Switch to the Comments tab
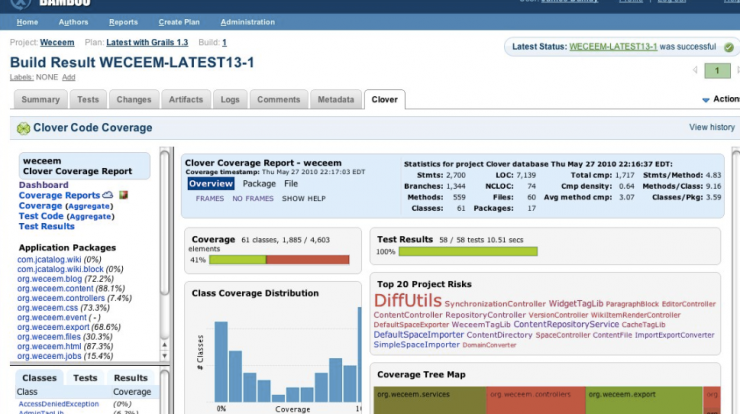Image resolution: width=740 pixels, height=414 pixels. 278,100
